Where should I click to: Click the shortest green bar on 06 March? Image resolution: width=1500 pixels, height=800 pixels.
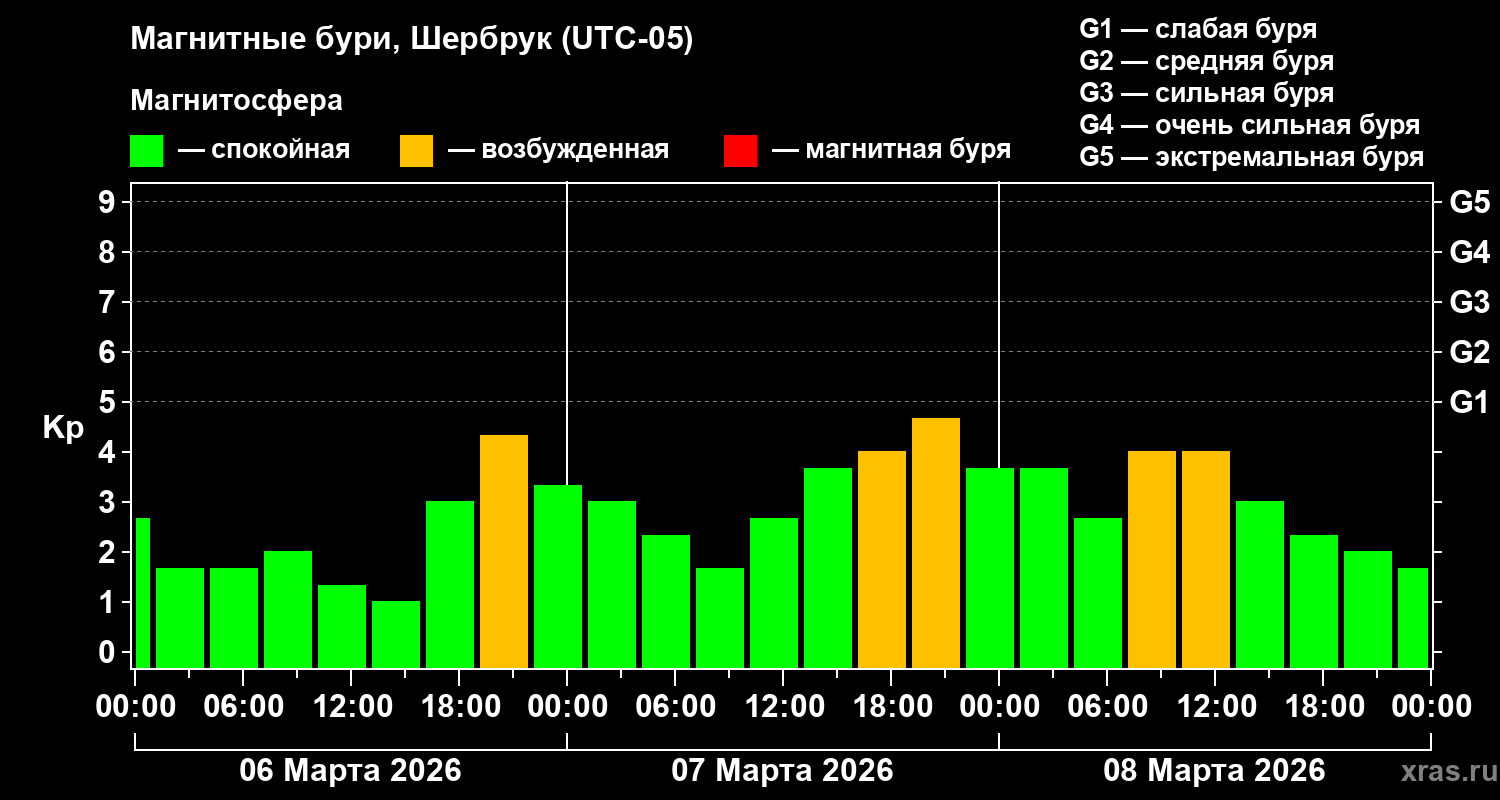click(x=396, y=634)
